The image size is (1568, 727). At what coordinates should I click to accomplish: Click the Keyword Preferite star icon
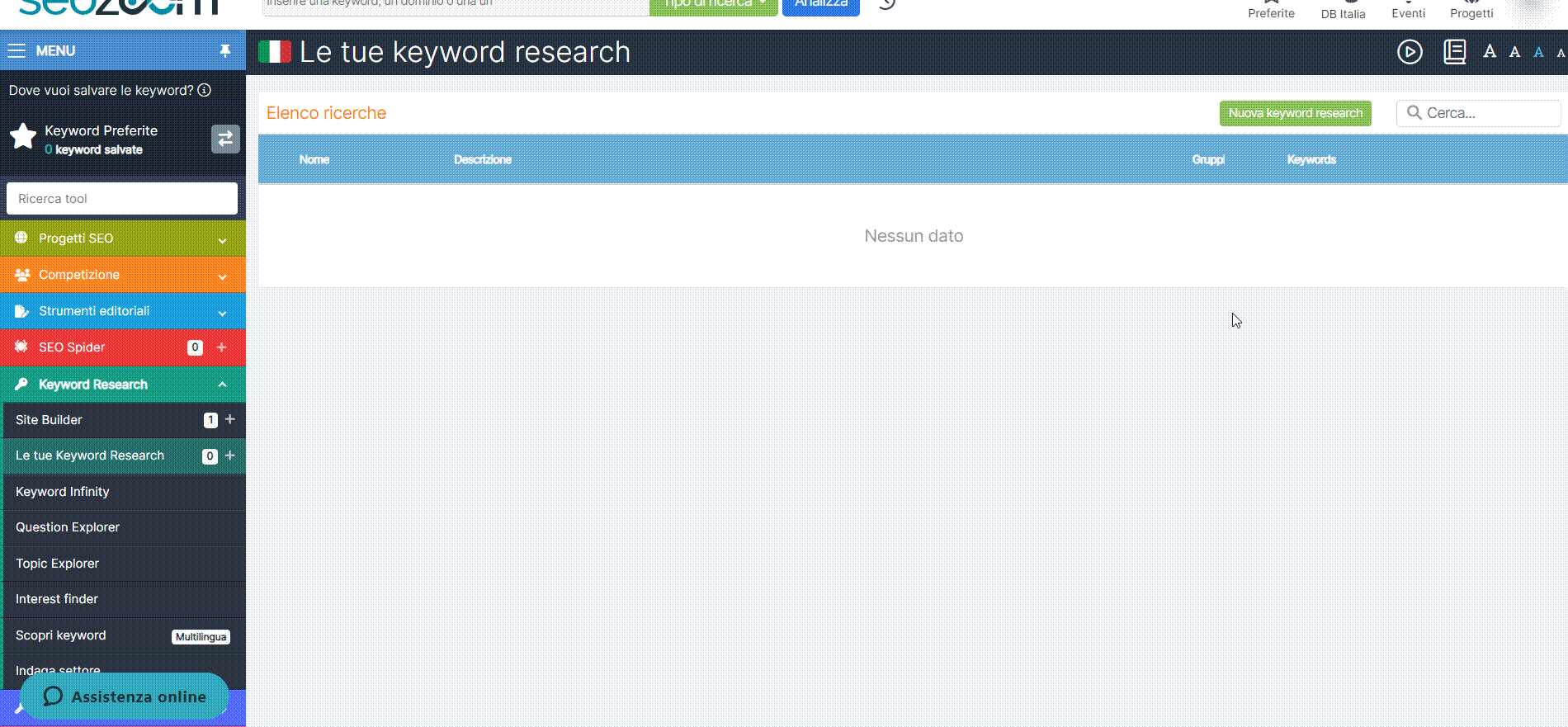click(x=23, y=137)
